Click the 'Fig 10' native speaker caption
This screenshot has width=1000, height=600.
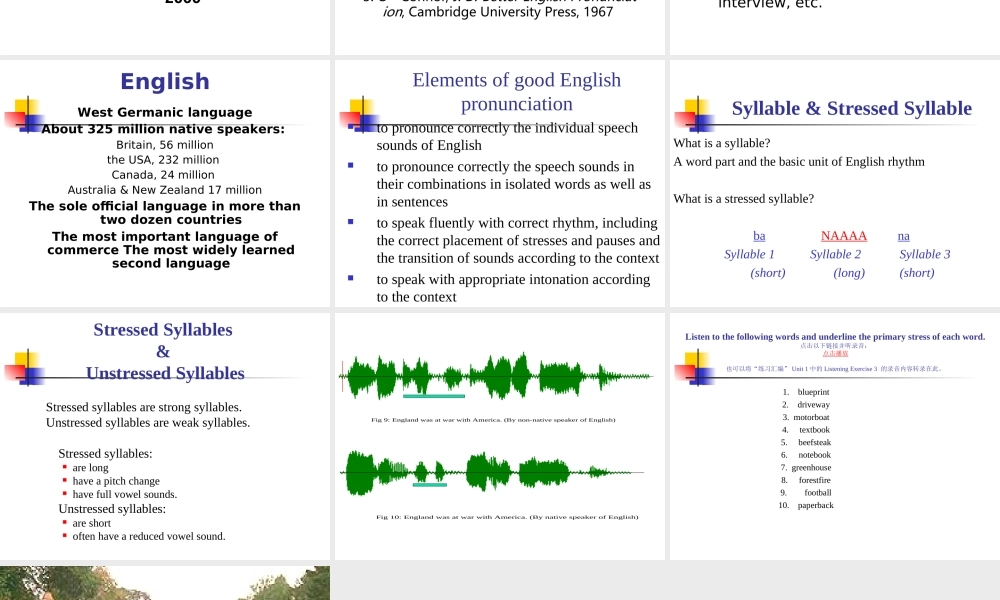click(507, 517)
